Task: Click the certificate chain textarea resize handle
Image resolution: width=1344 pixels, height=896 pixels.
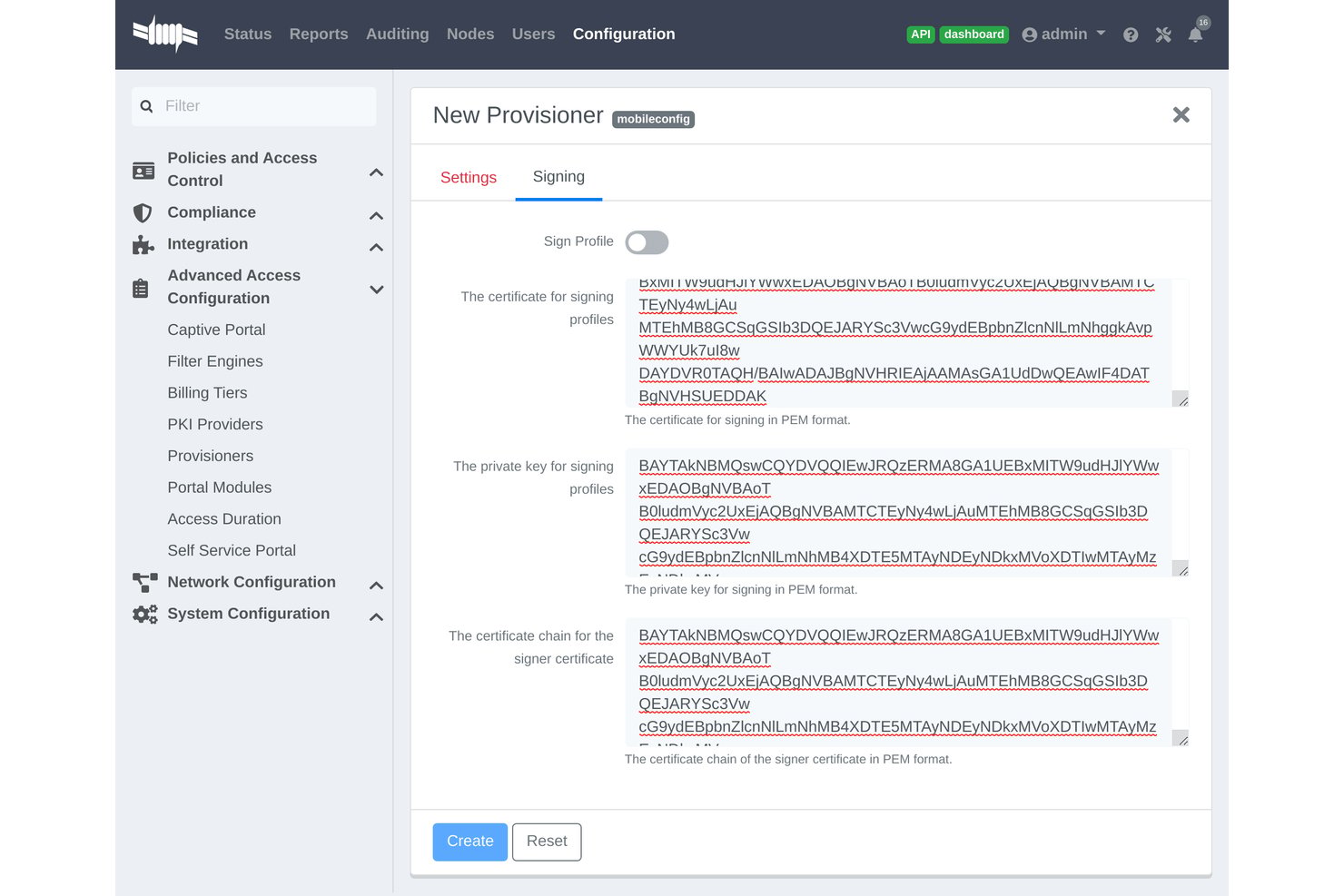Action: [x=1181, y=738]
